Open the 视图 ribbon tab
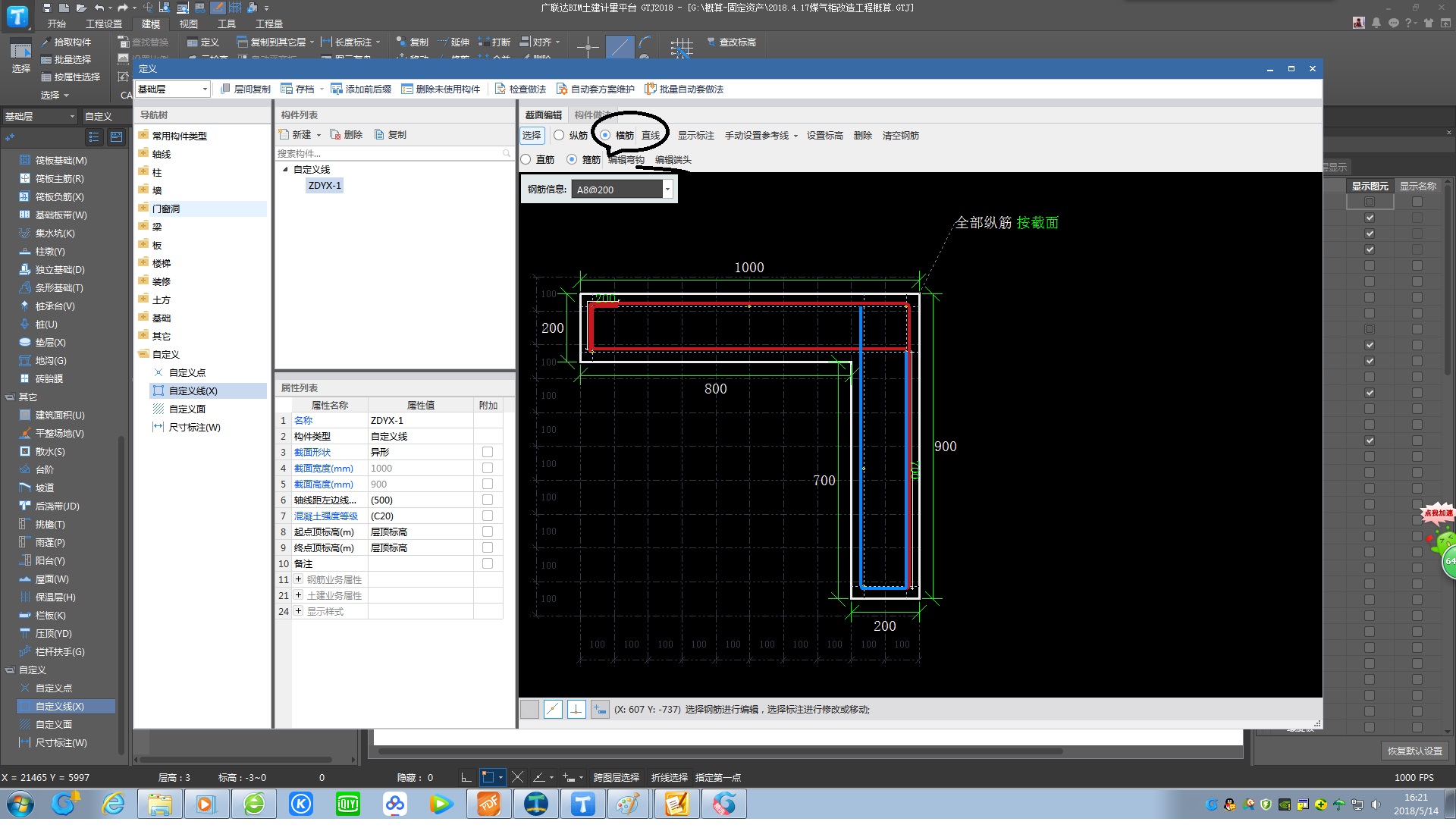Screen dimensions: 1456x831 click(188, 24)
